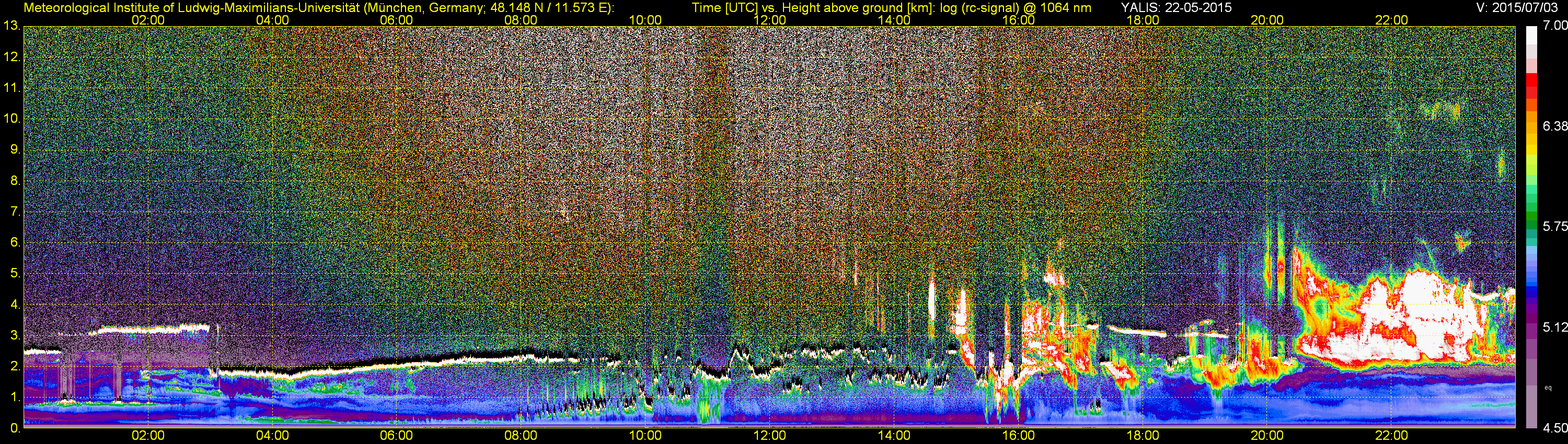
Task: Click the 6.38 colorbar value
Action: coord(1554,126)
